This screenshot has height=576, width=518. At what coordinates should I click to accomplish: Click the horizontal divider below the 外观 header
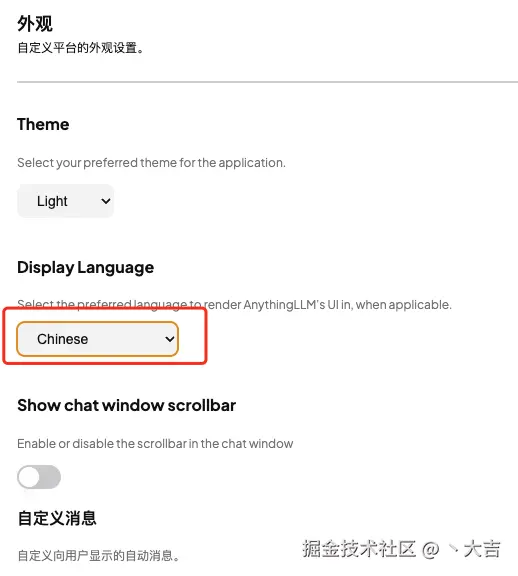click(x=267, y=82)
